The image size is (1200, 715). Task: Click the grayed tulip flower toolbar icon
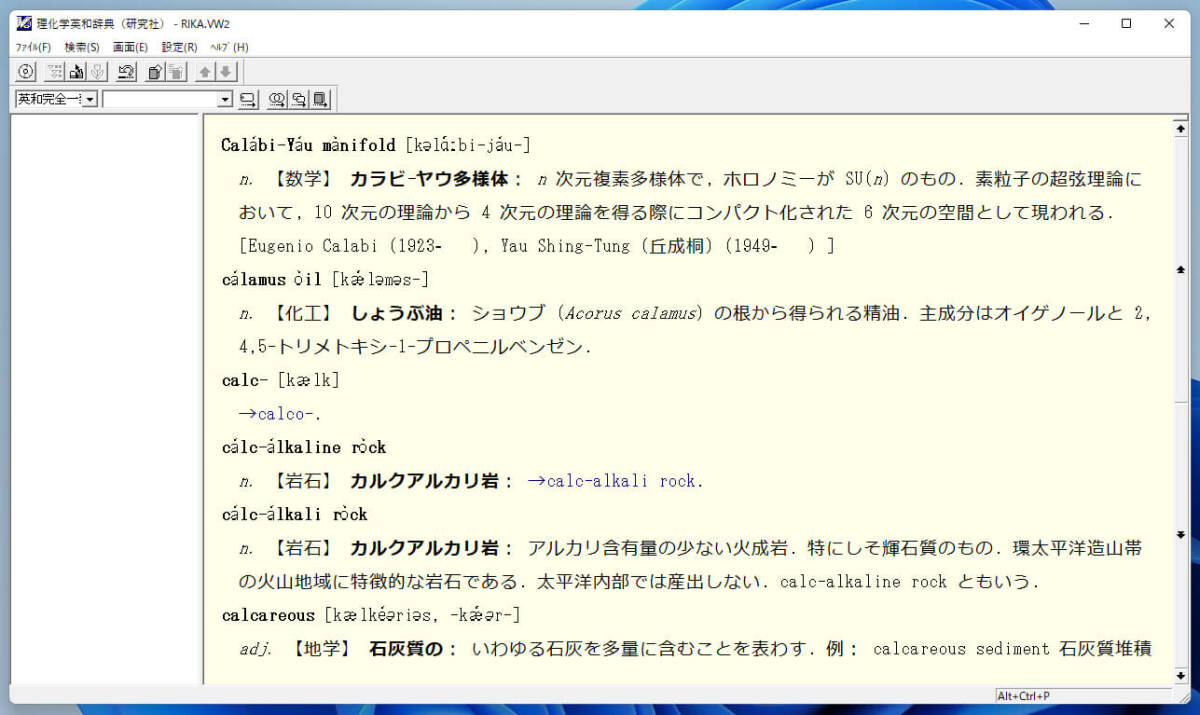(x=97, y=71)
